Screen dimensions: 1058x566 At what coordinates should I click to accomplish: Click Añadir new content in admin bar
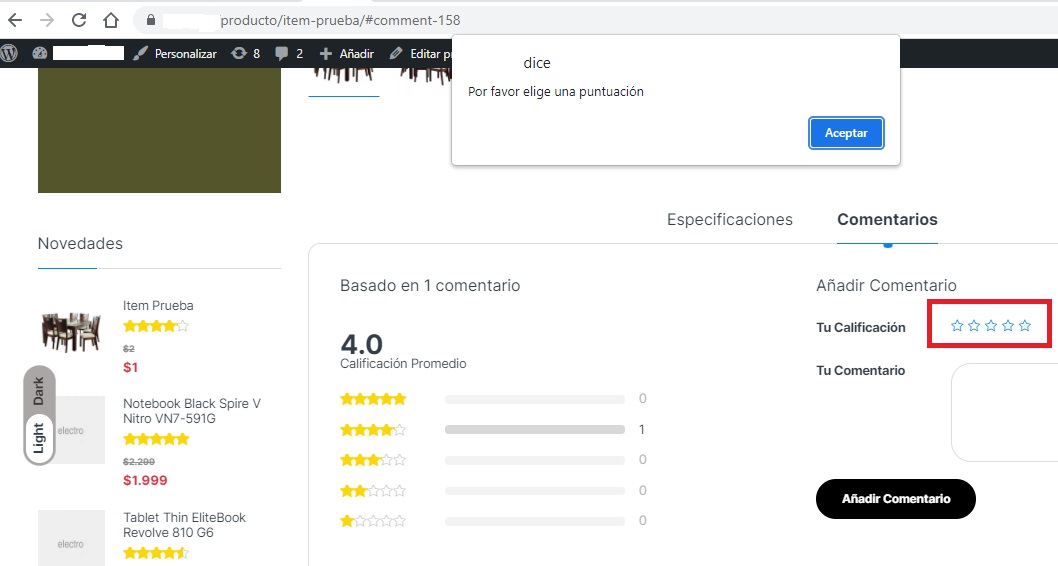point(347,53)
